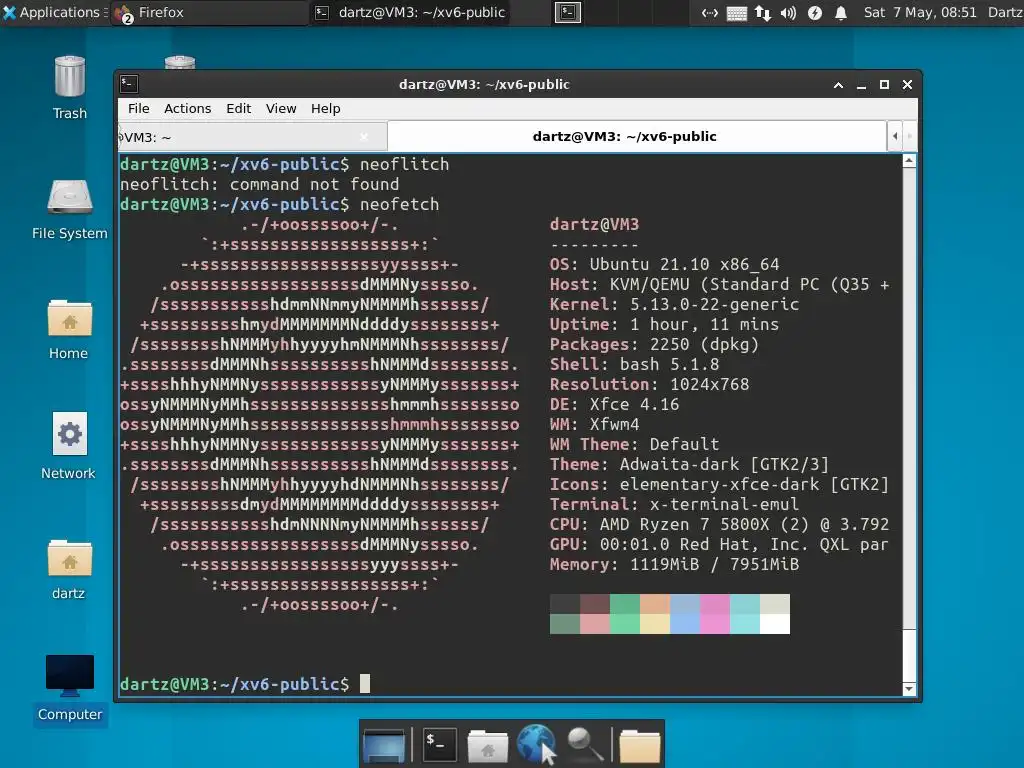Click the Show Desktop dock icon
Image resolution: width=1024 pixels, height=768 pixels.
click(x=384, y=744)
